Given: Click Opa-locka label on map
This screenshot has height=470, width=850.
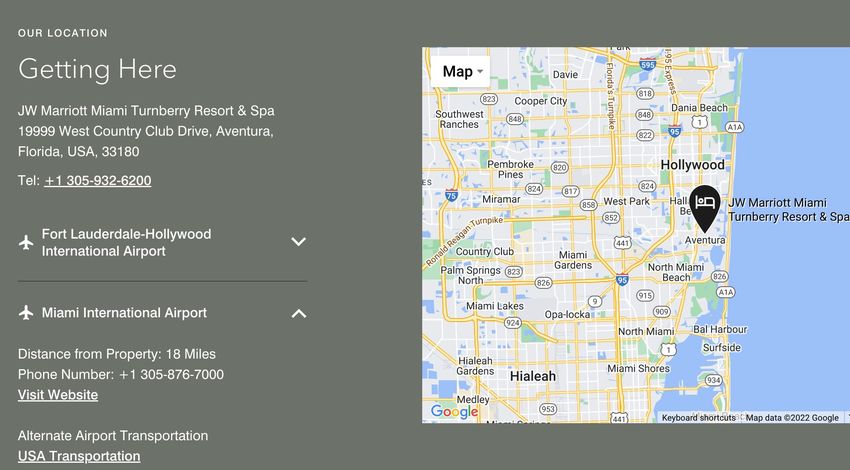Looking at the screenshot, I should pos(567,314).
